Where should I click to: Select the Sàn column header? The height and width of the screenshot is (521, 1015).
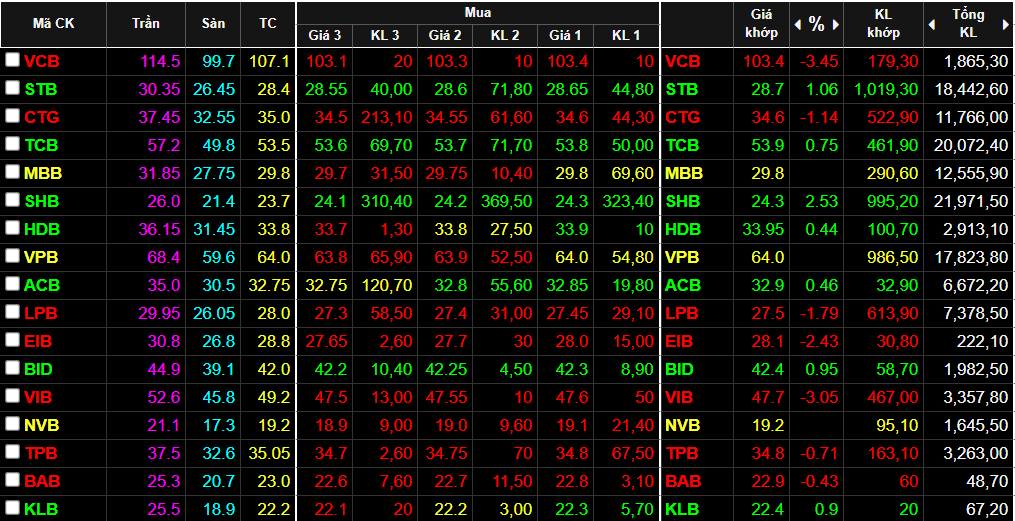click(x=213, y=23)
